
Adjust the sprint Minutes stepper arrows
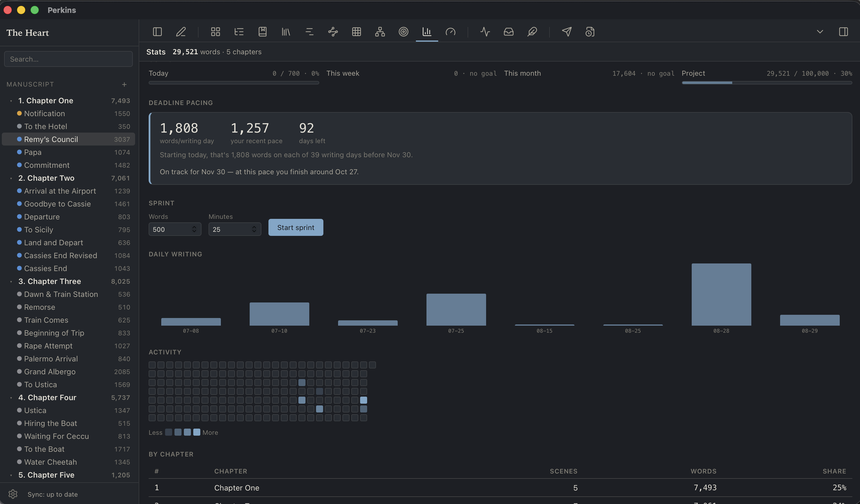pyautogui.click(x=254, y=229)
